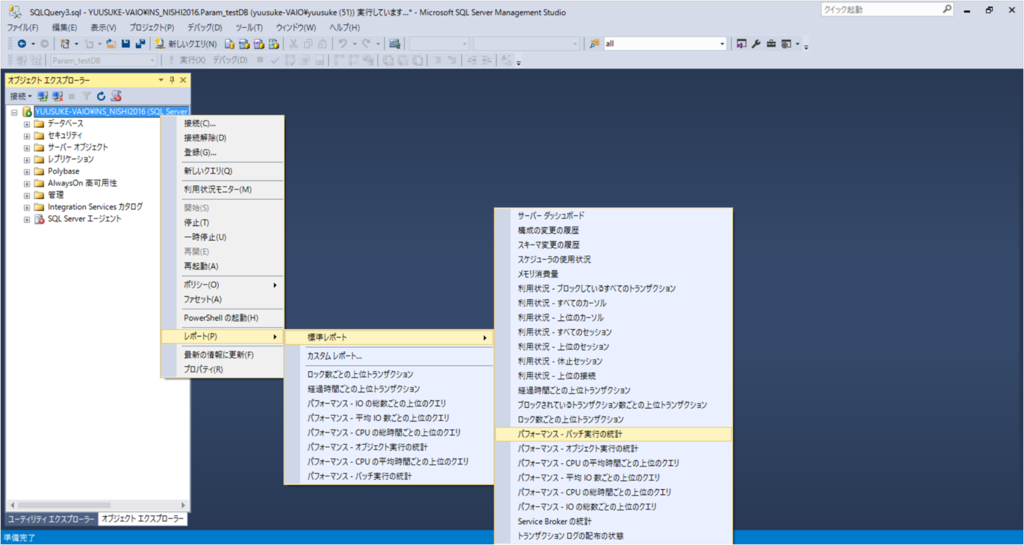Screen dimensions: 1024x545
Task: Open the activity monitor toolbar icon
Action: coord(394,44)
